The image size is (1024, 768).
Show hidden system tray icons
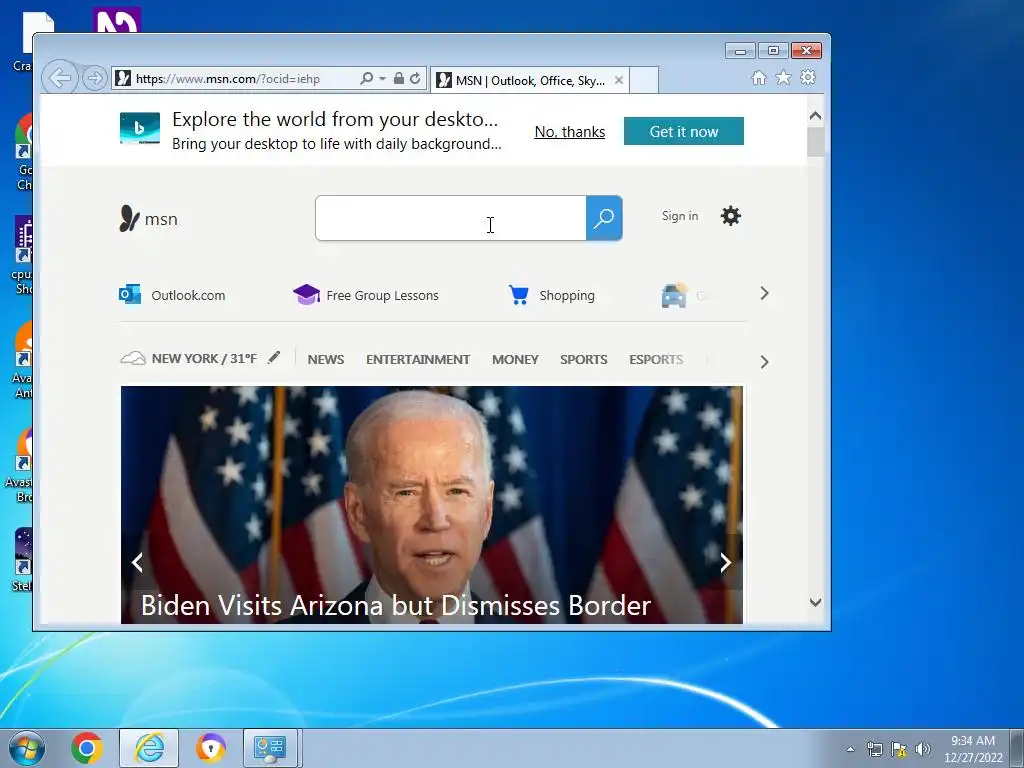(x=850, y=749)
